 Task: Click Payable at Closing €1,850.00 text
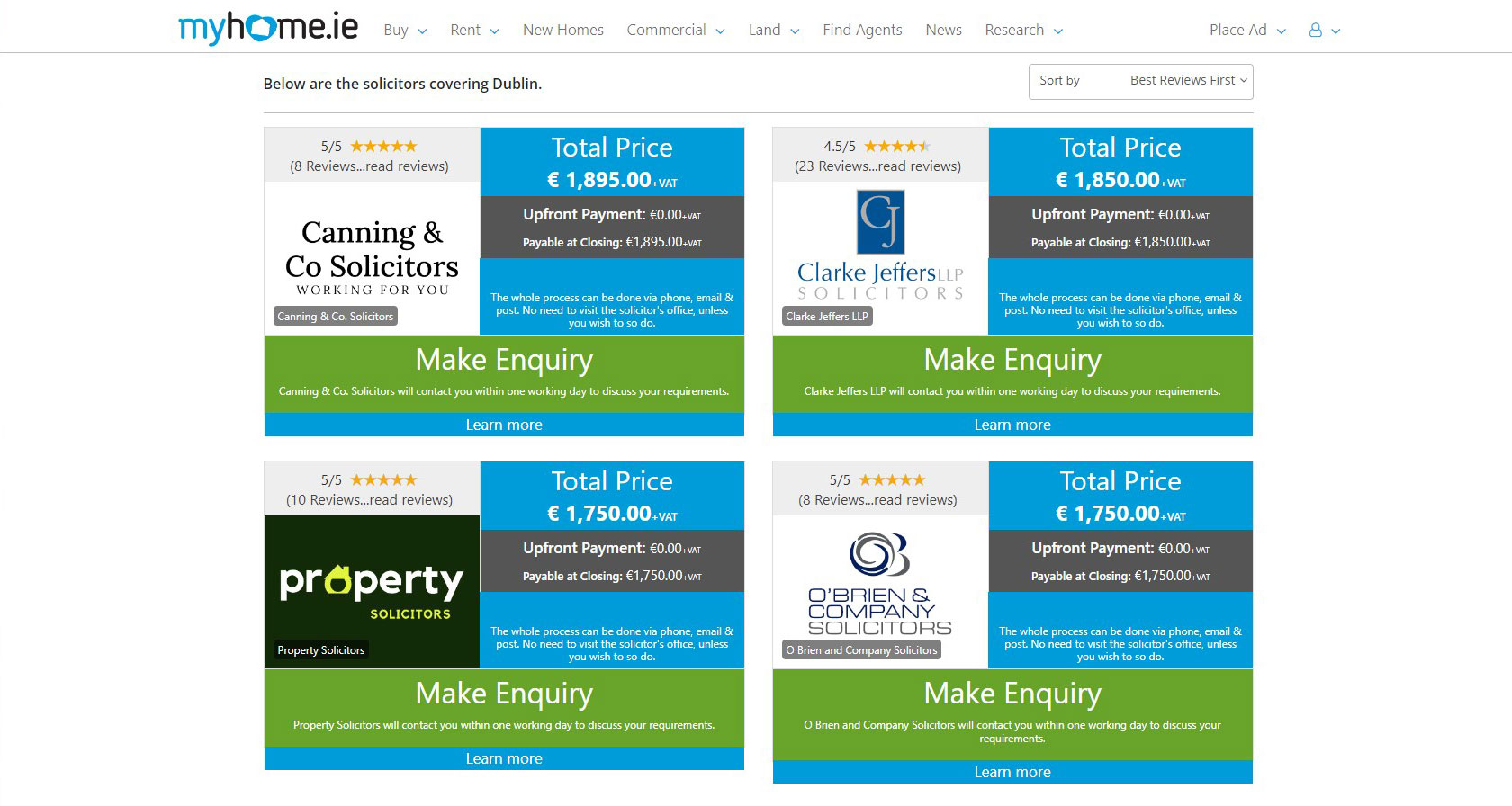1120,242
